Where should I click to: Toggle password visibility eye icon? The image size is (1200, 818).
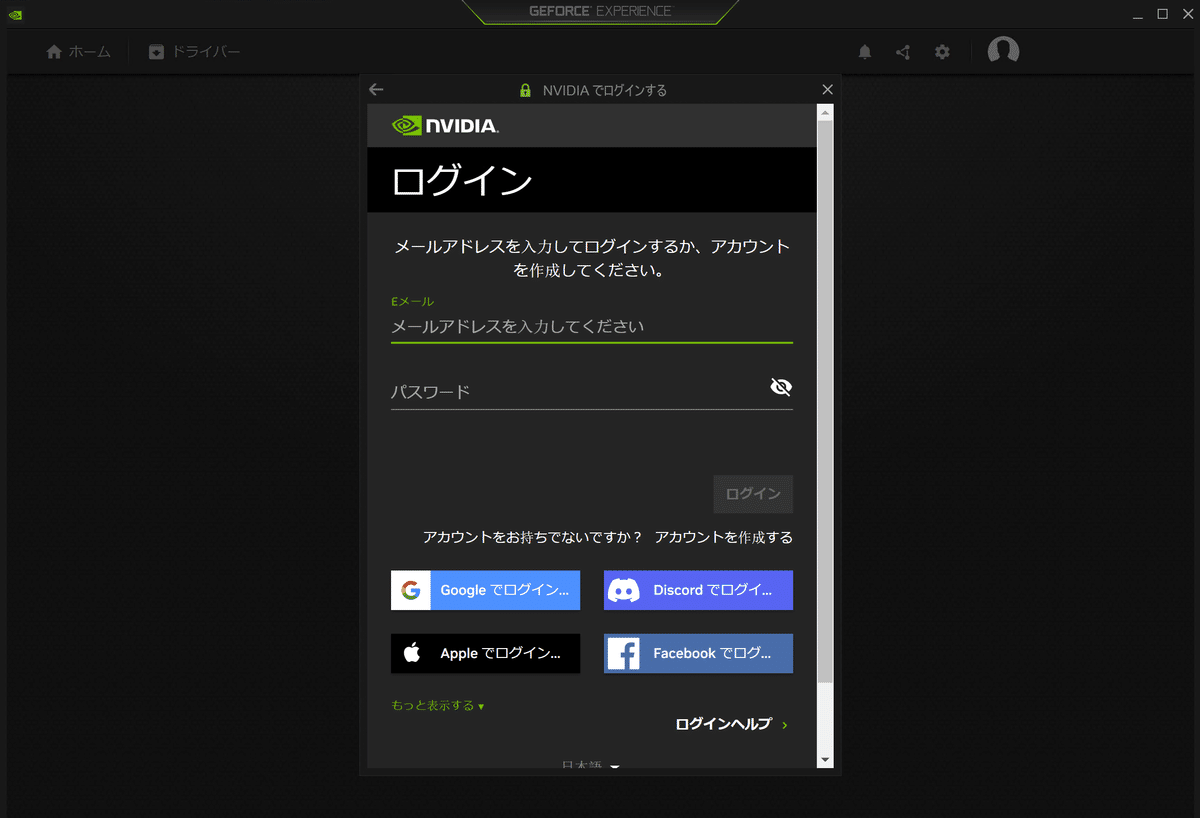click(x=781, y=387)
